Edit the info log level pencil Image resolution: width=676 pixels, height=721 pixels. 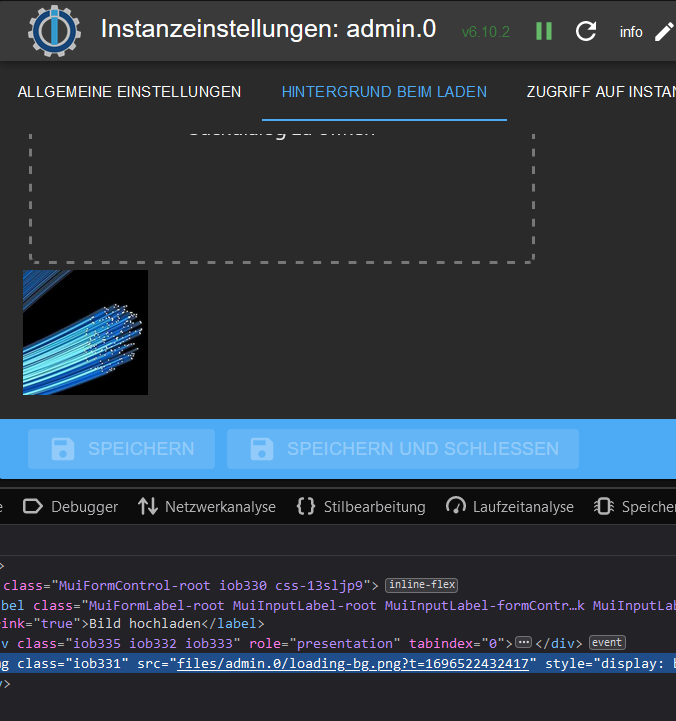(x=664, y=32)
